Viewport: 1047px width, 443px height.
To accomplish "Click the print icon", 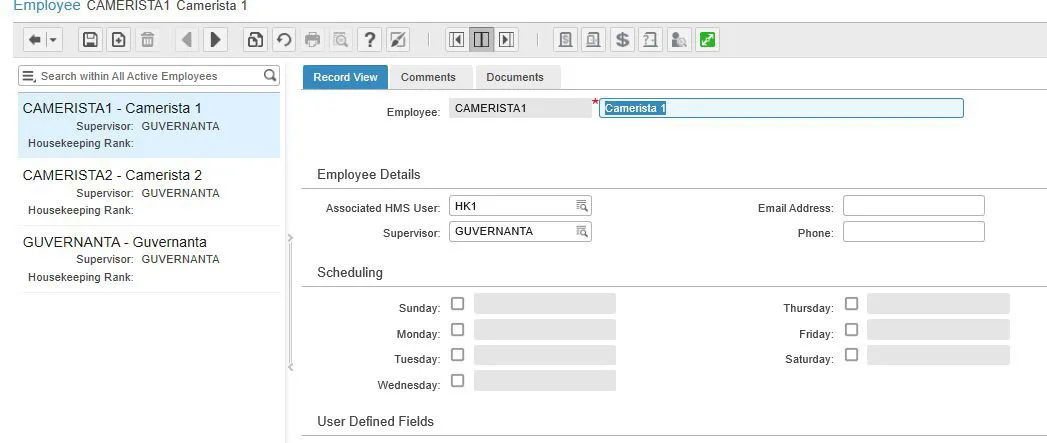I will point(312,40).
